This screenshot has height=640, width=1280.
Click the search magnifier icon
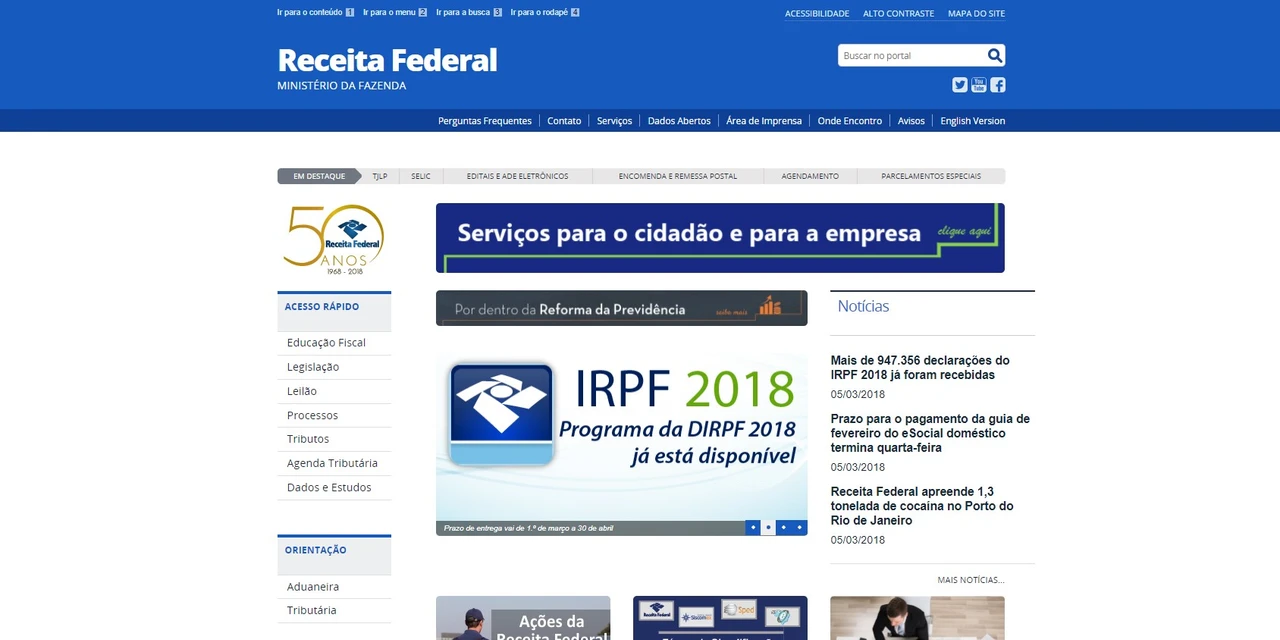tap(995, 56)
